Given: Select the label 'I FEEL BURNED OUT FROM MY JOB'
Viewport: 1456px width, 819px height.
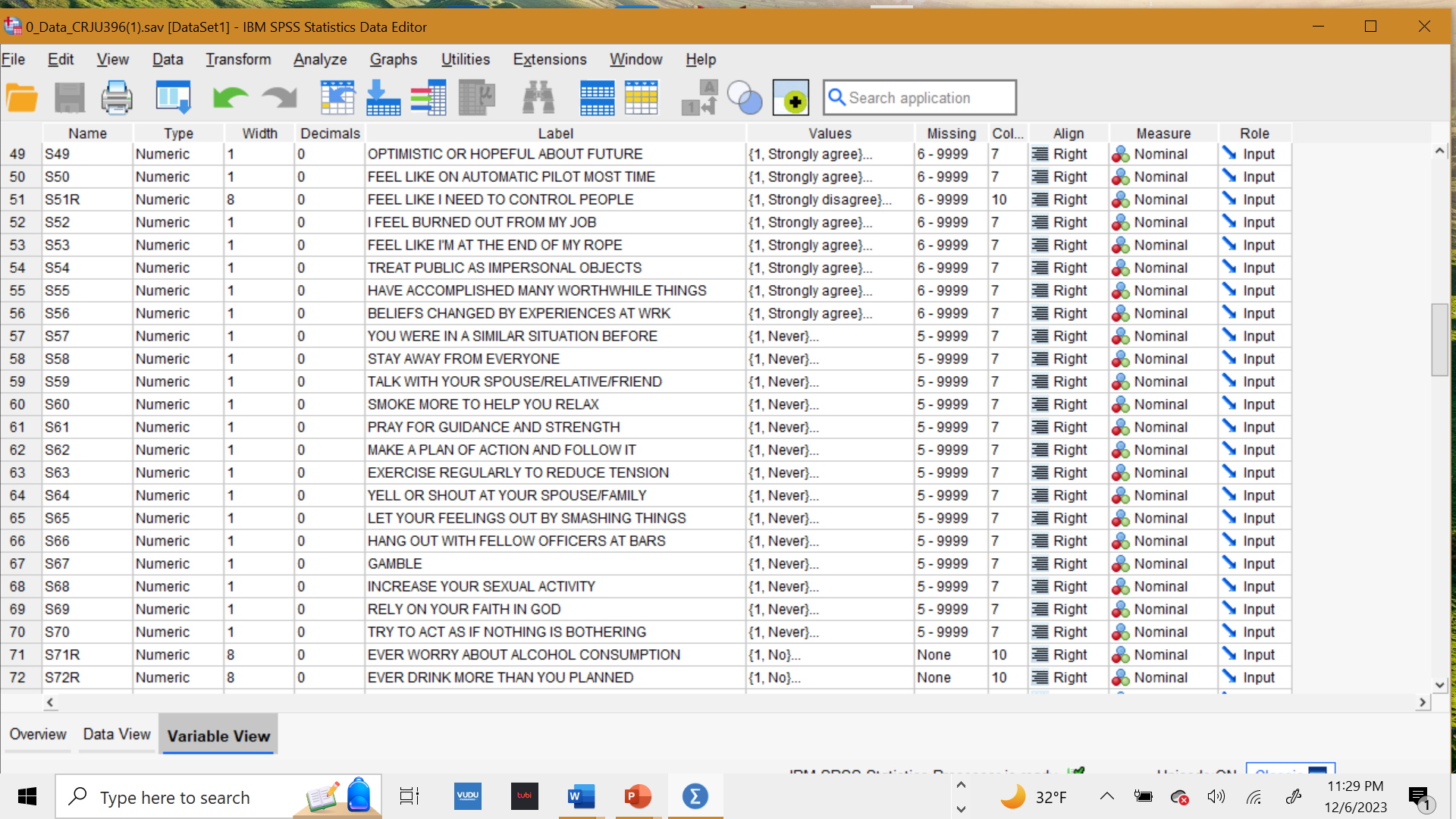Looking at the screenshot, I should click(482, 222).
